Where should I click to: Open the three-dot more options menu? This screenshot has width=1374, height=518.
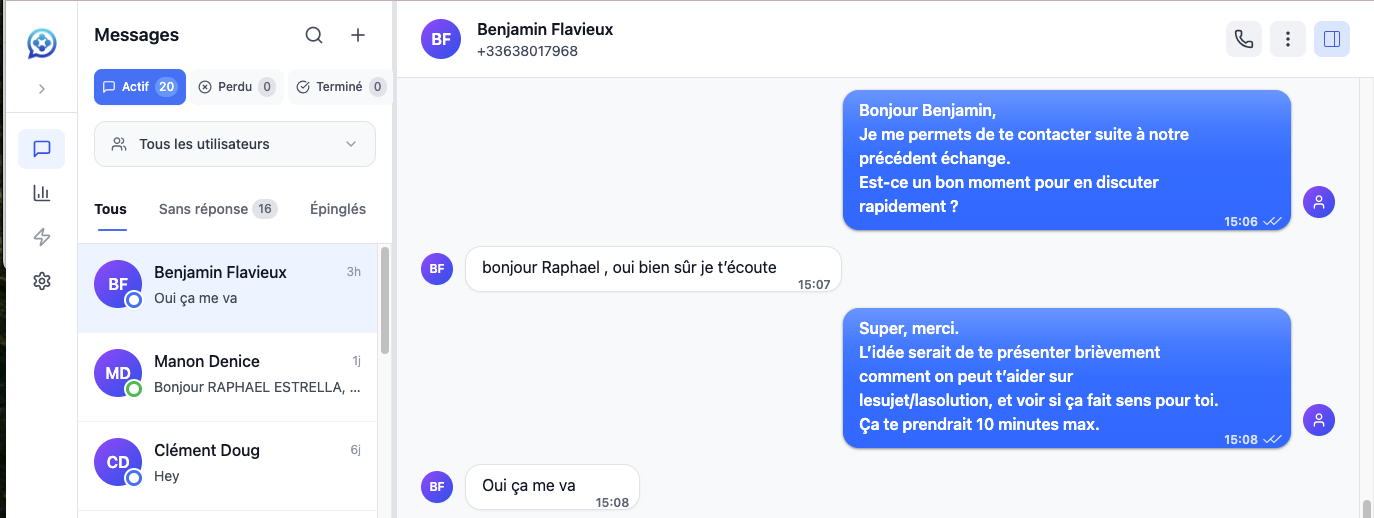tap(1288, 39)
